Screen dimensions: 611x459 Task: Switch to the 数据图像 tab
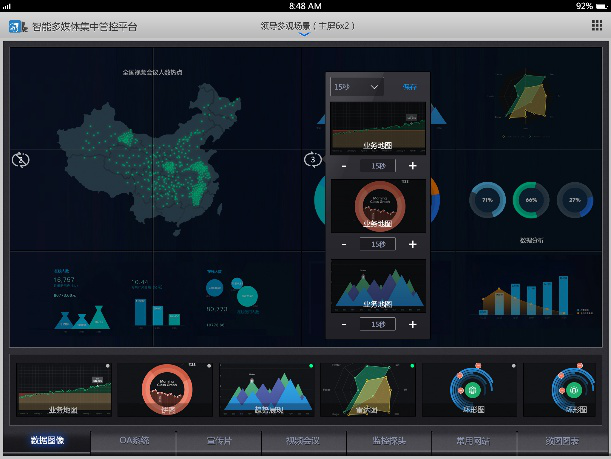[x=46, y=441]
